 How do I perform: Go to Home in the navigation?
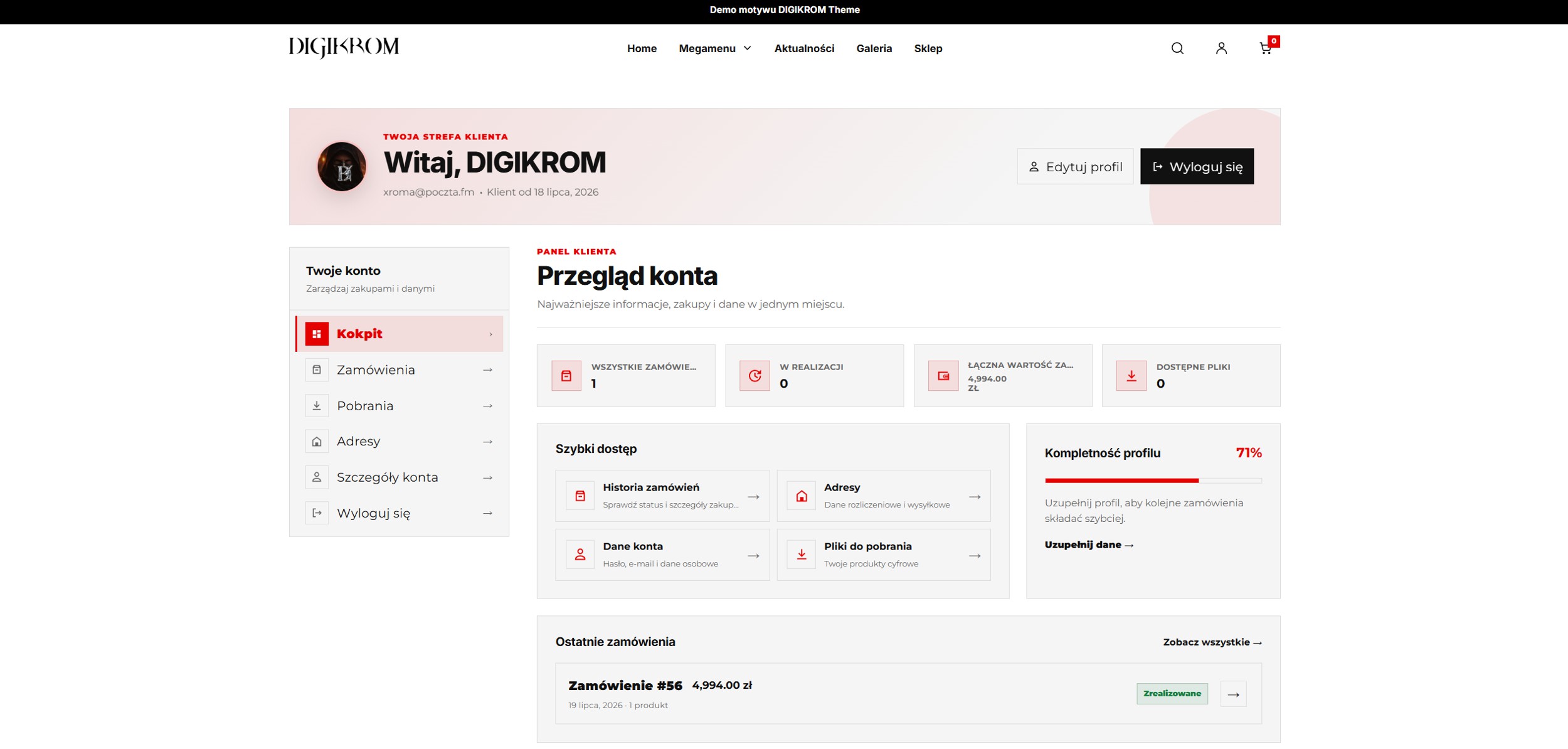tap(642, 48)
